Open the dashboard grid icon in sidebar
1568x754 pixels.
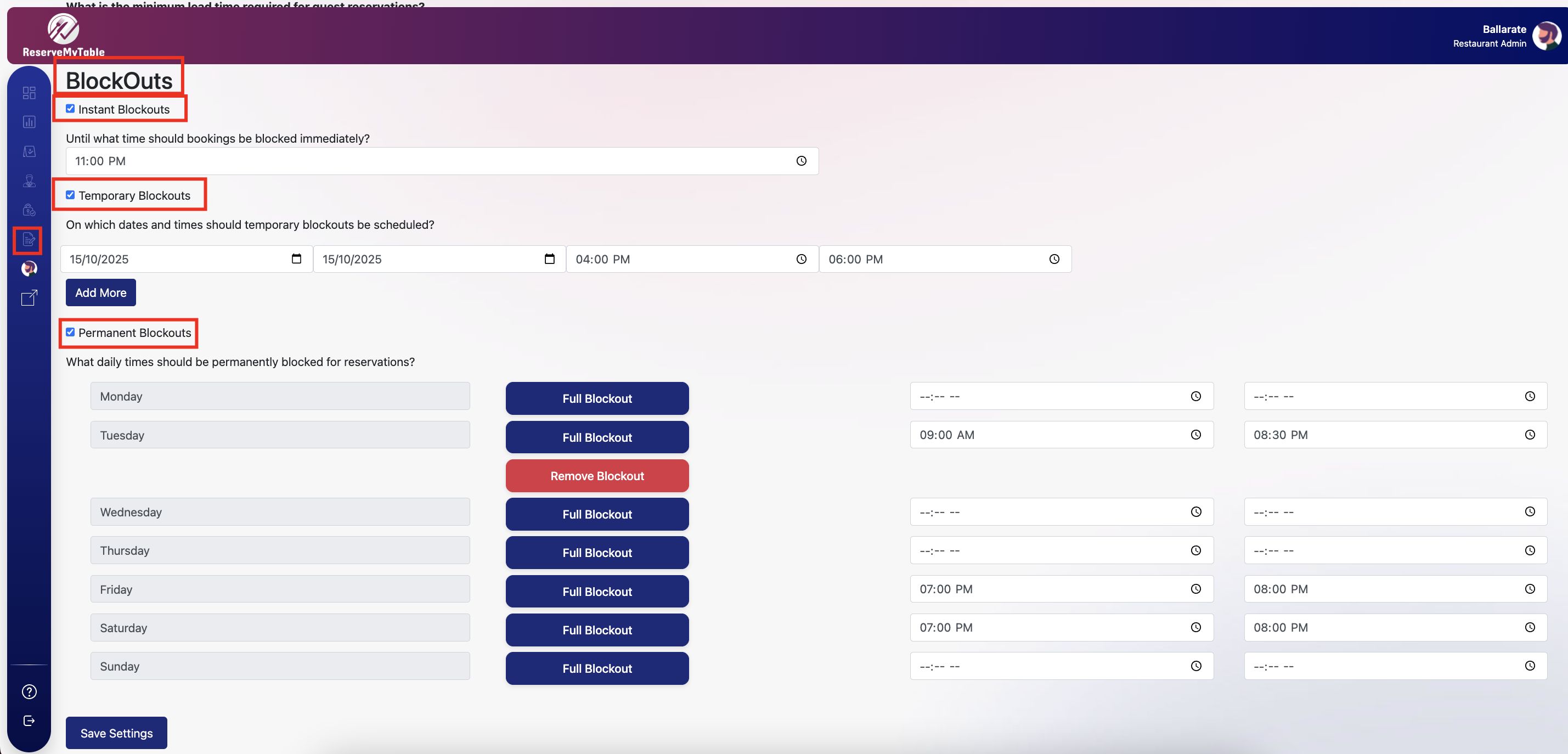coord(29,93)
